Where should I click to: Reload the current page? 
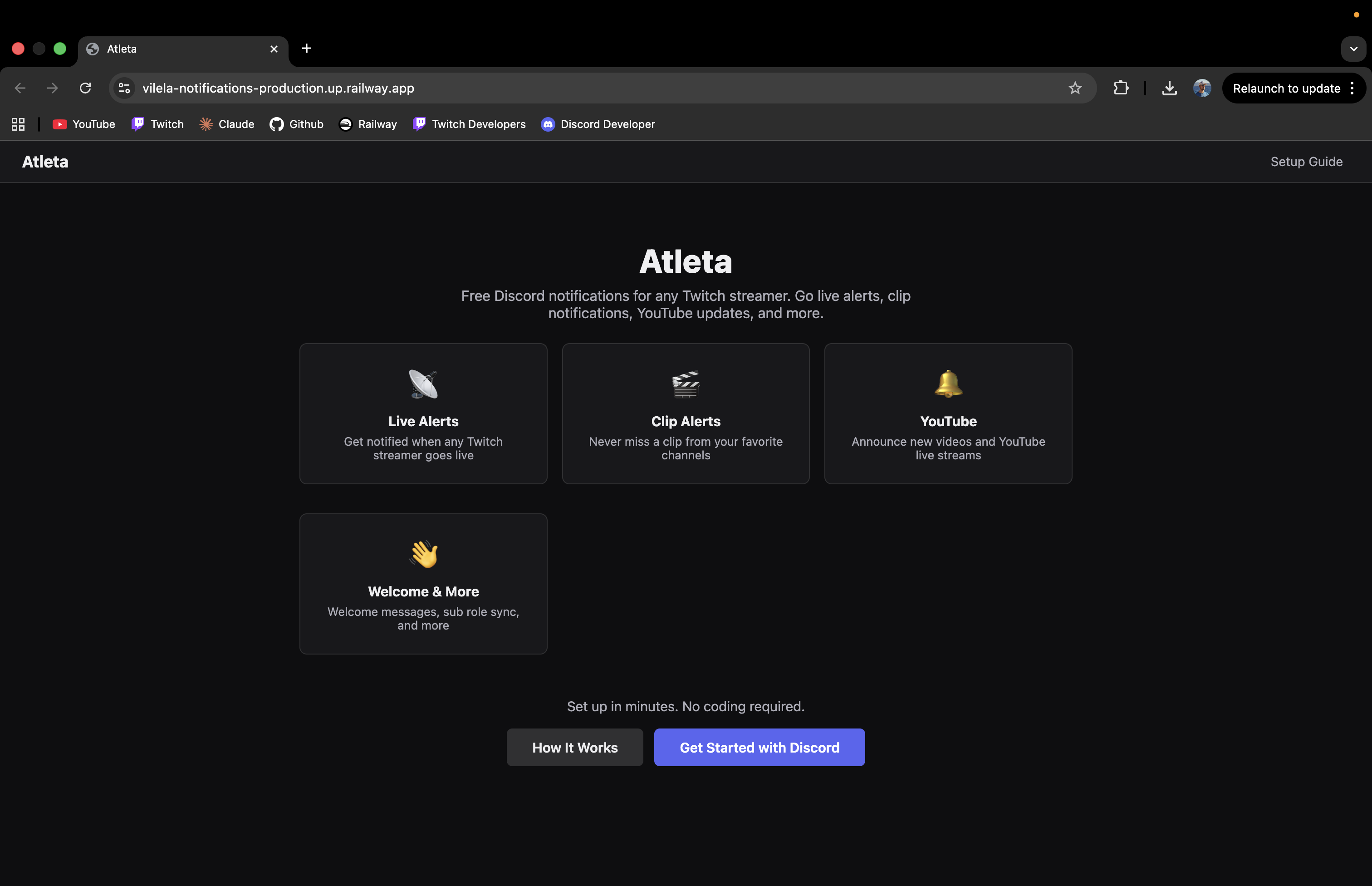[x=85, y=88]
